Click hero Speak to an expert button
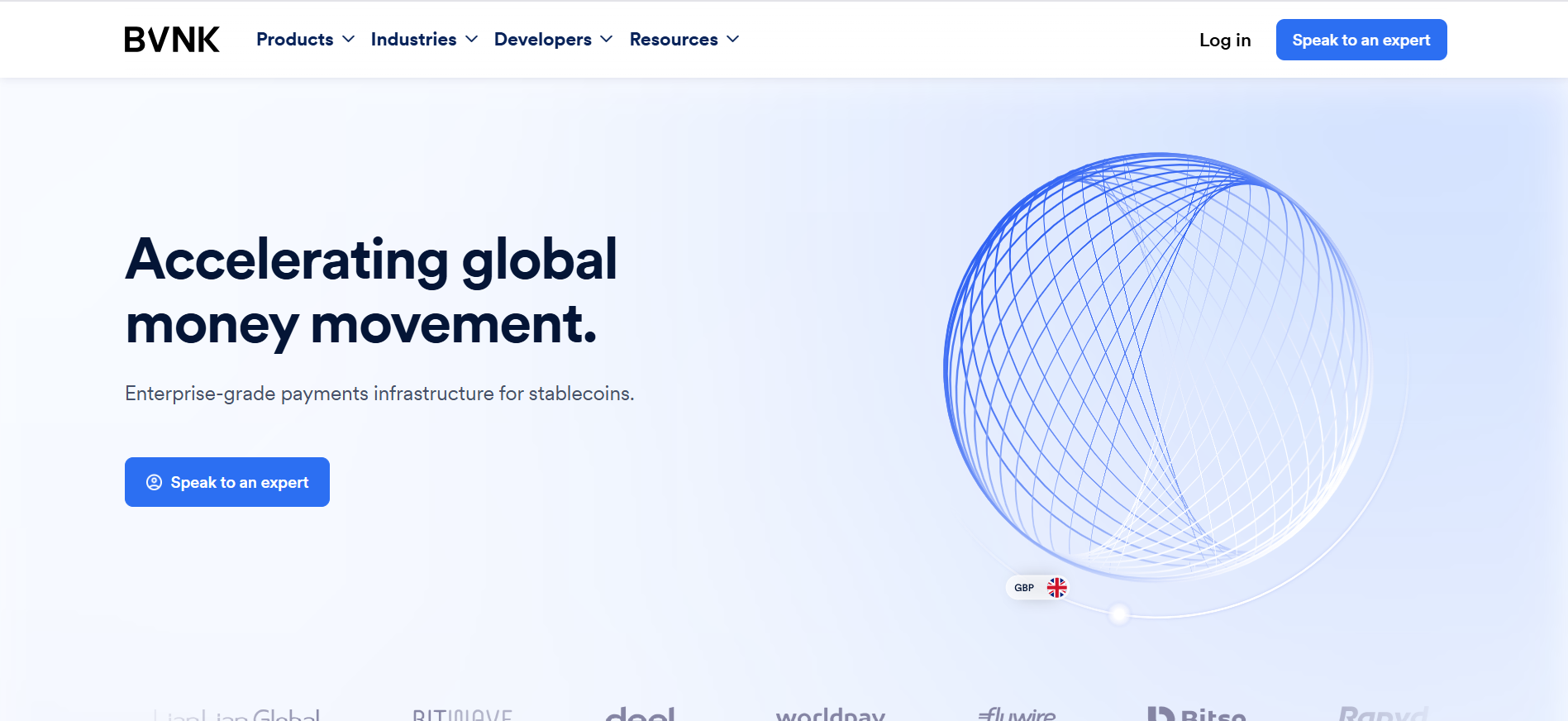The height and width of the screenshot is (721, 1568). pos(227,482)
